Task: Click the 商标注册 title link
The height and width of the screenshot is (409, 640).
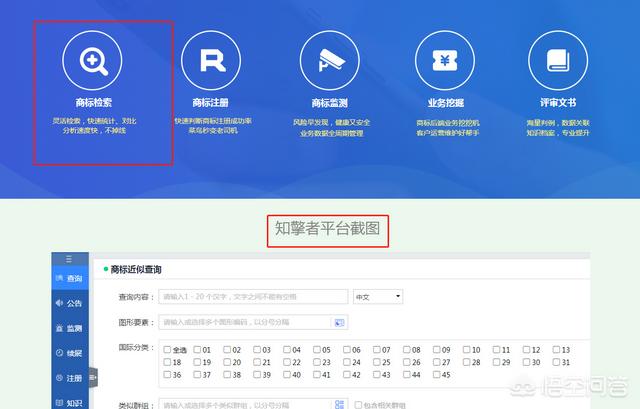Action: click(211, 102)
